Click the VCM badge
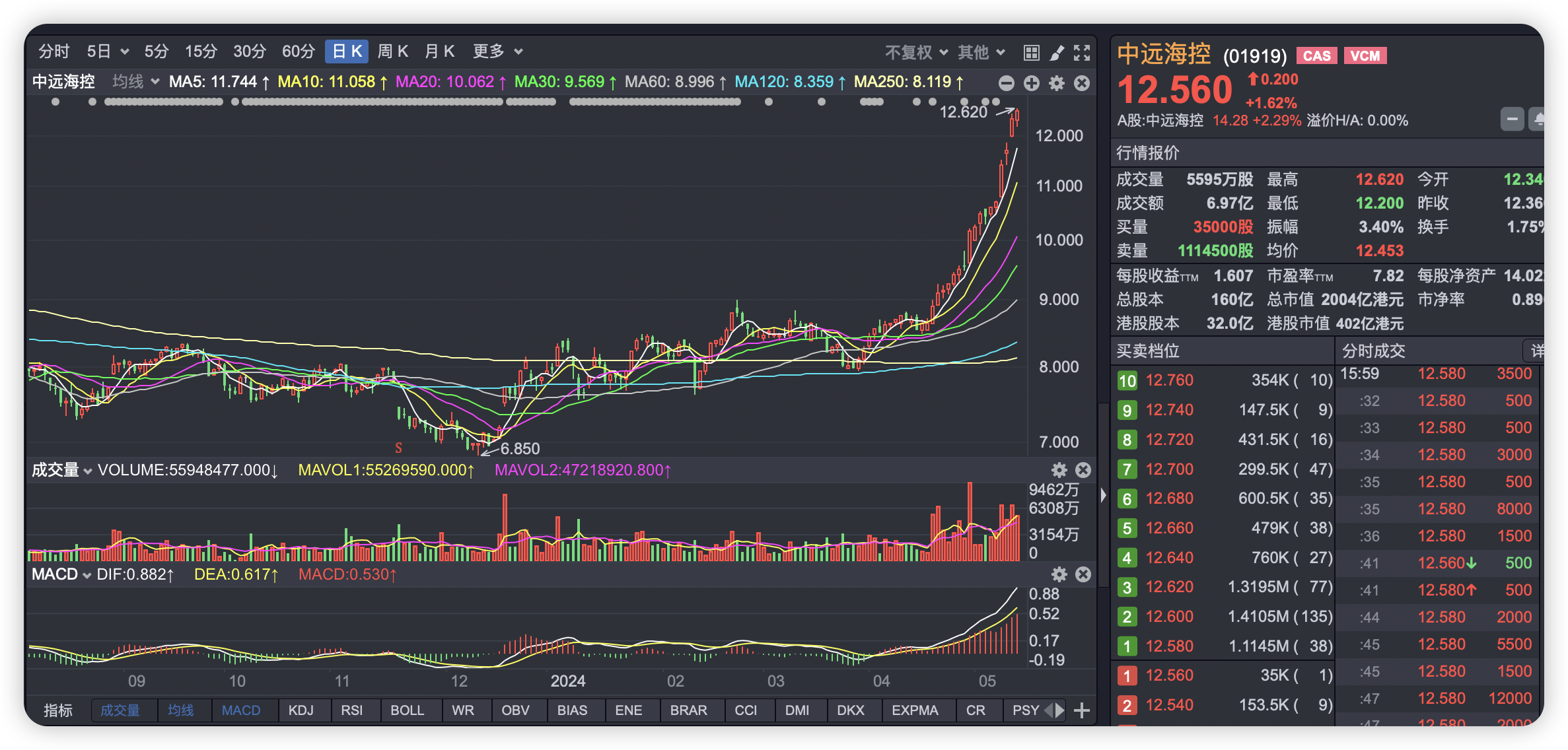1568x750 pixels. pyautogui.click(x=1365, y=56)
